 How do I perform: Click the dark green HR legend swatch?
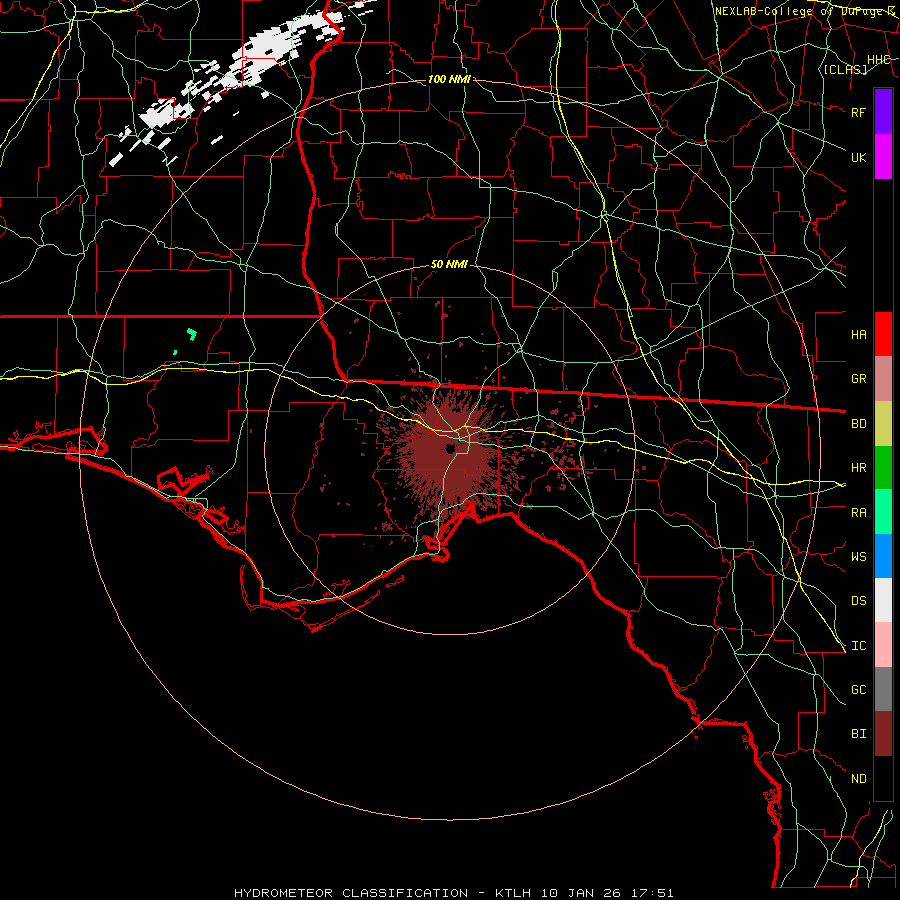[x=883, y=467]
